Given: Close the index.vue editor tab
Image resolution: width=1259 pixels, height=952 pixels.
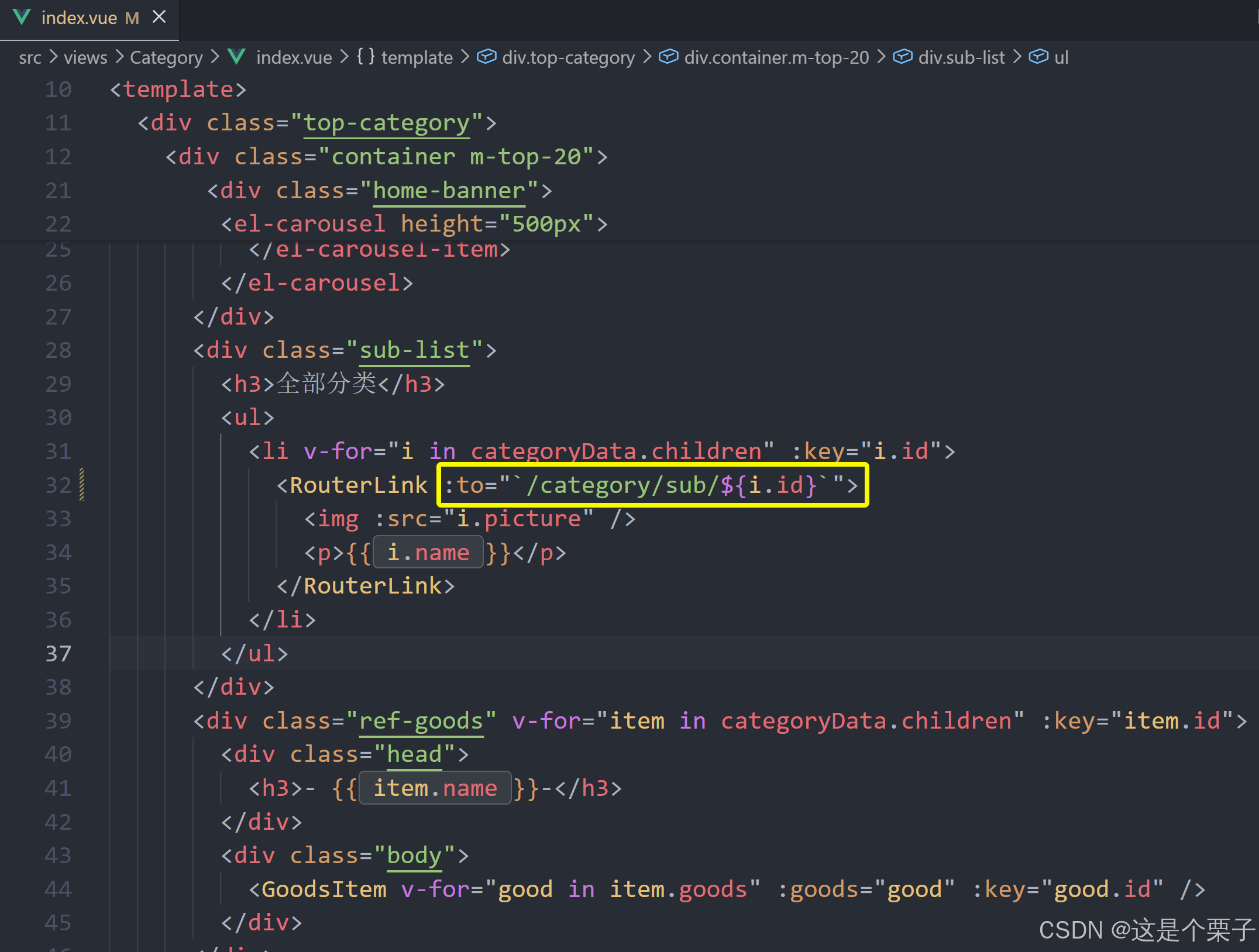Looking at the screenshot, I should [159, 17].
